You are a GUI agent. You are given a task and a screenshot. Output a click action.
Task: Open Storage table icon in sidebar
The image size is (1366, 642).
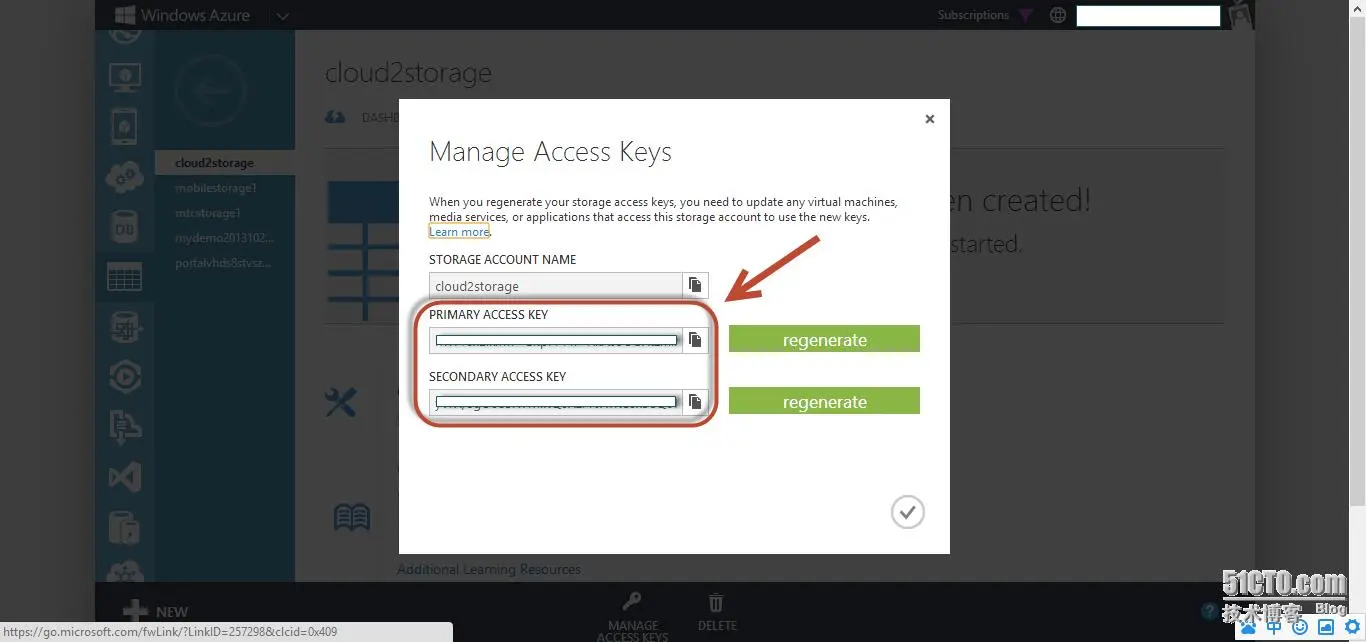click(x=125, y=277)
